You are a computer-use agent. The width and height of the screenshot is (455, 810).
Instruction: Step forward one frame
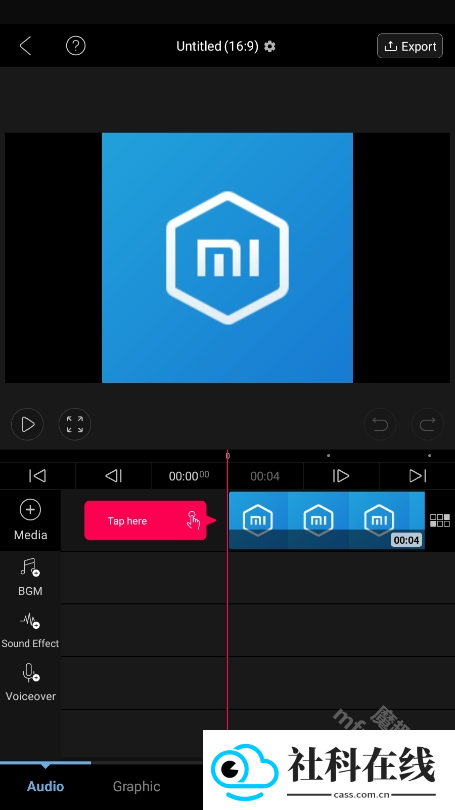(x=341, y=476)
